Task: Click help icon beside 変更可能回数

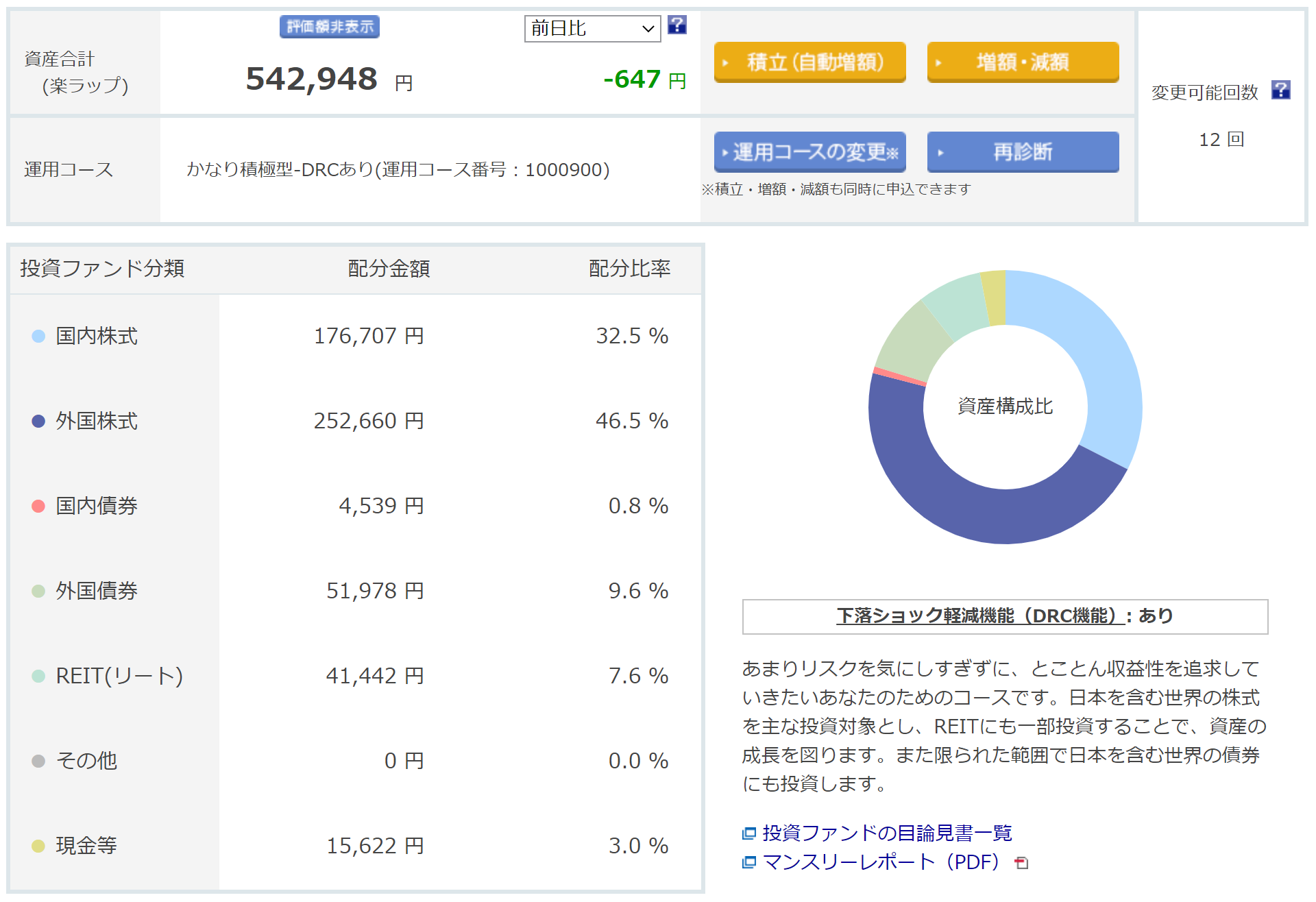Action: point(1280,90)
